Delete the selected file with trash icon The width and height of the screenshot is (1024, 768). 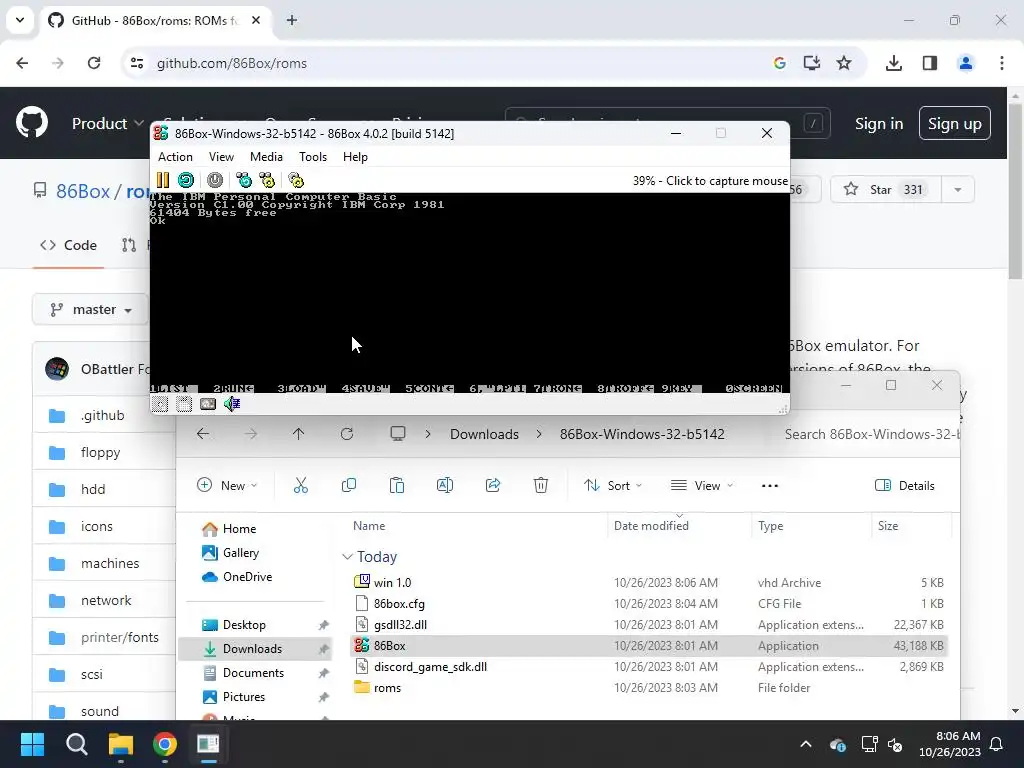click(x=541, y=485)
